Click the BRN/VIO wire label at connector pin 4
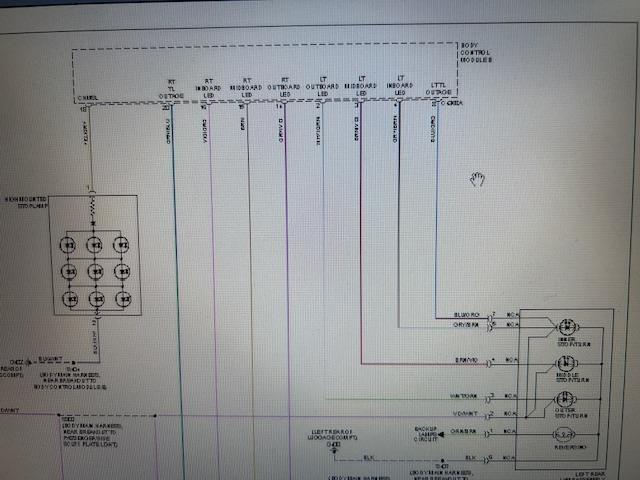The width and height of the screenshot is (640, 480). pos(467,360)
